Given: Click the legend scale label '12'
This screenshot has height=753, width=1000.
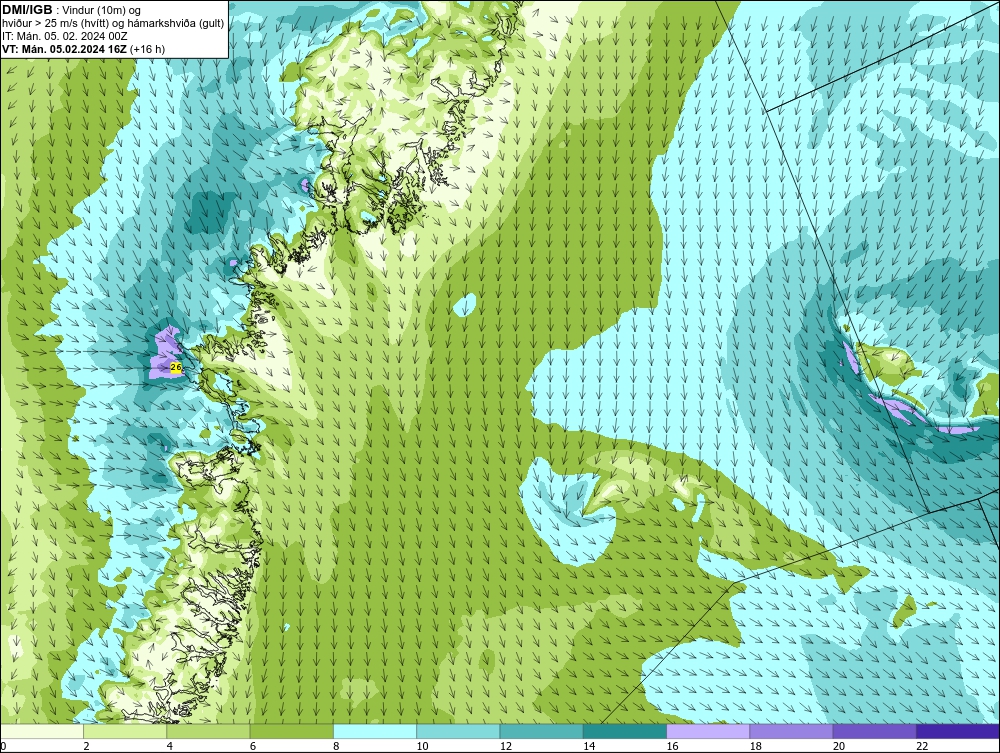Looking at the screenshot, I should [506, 746].
